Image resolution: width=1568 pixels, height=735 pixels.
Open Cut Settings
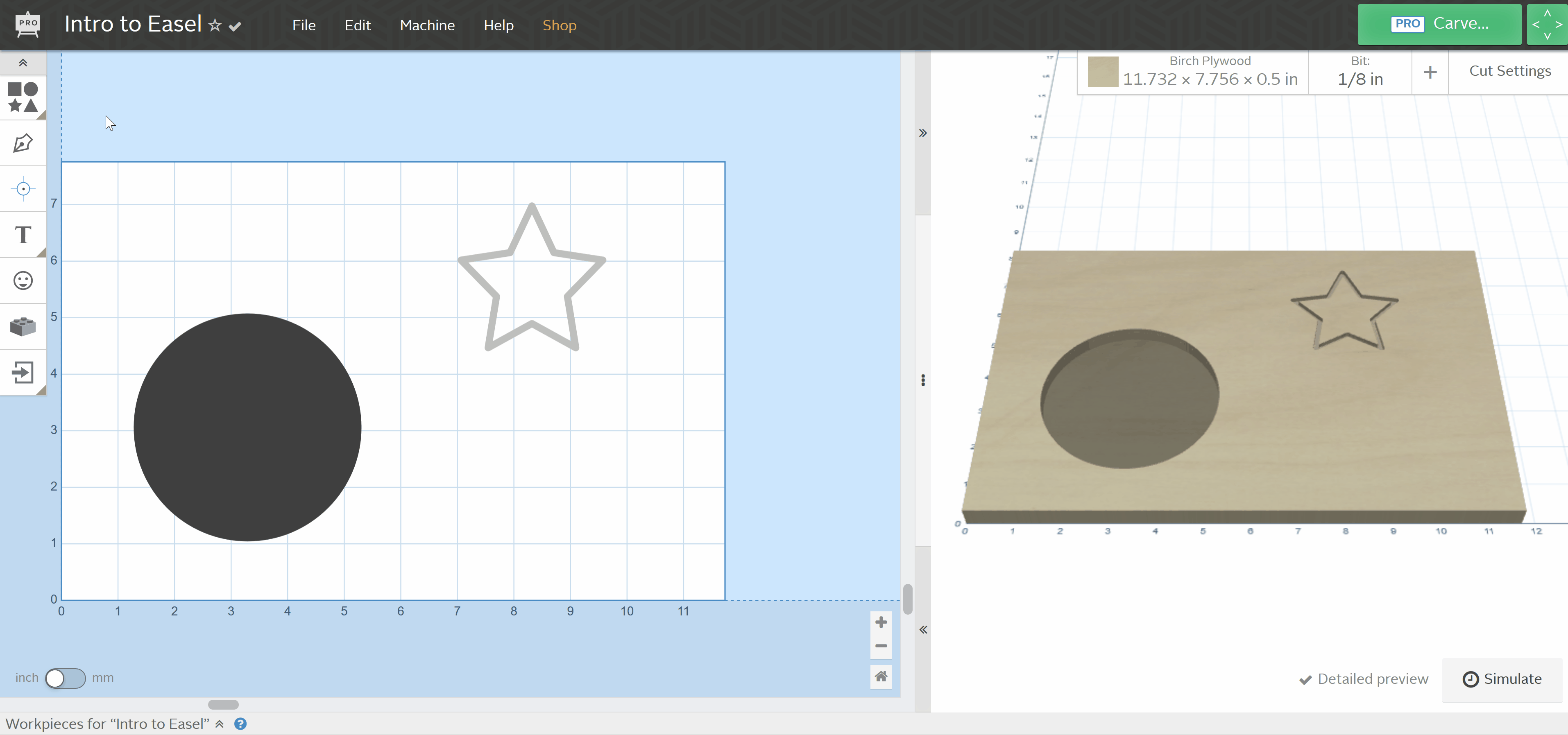coord(1509,71)
